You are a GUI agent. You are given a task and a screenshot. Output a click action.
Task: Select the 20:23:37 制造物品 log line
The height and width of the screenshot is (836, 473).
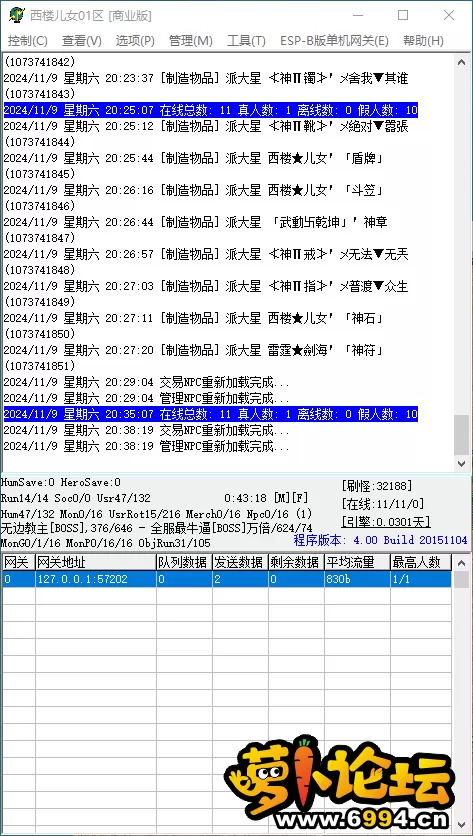206,78
